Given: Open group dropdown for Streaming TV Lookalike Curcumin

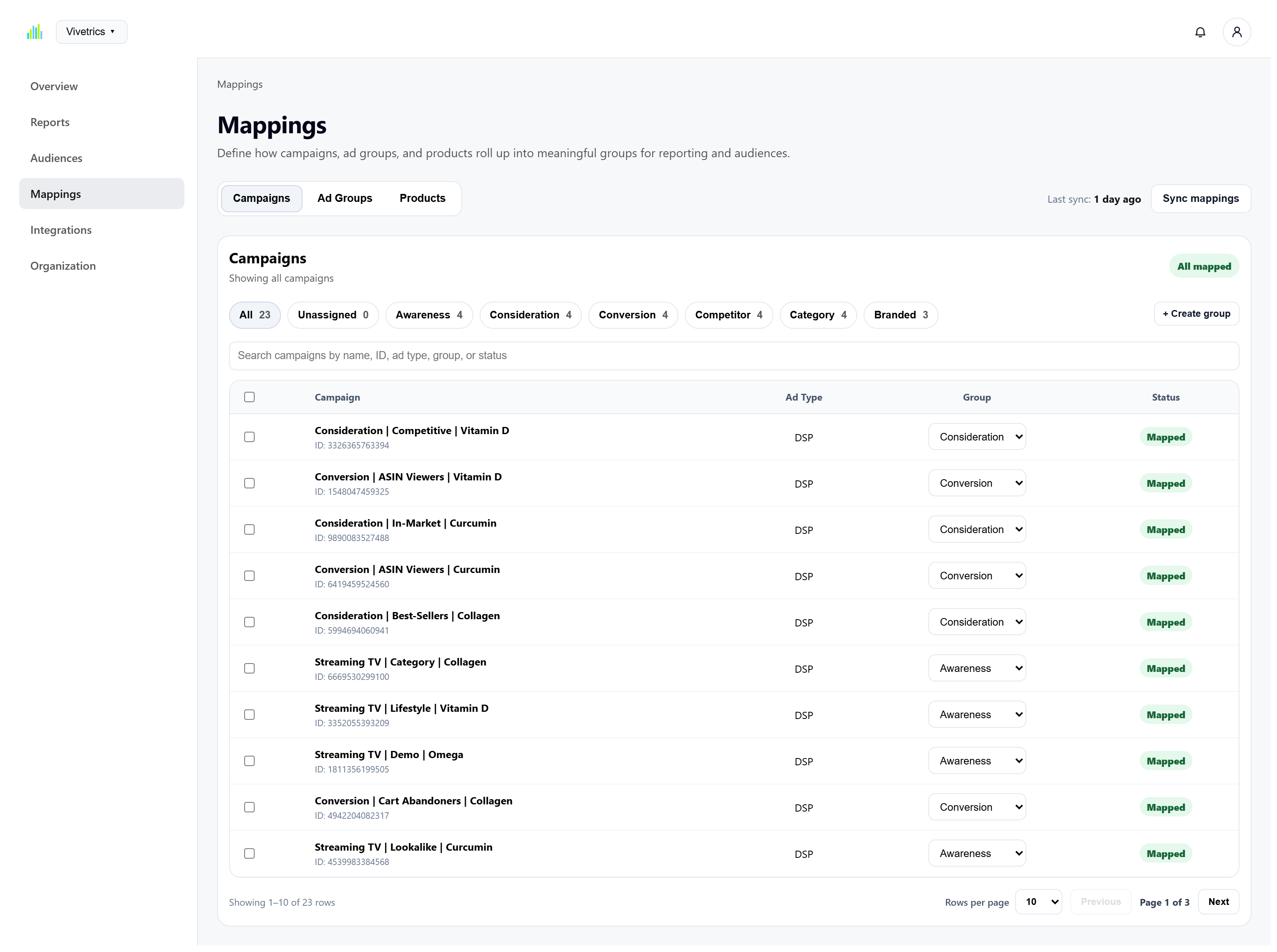Looking at the screenshot, I should pos(977,853).
